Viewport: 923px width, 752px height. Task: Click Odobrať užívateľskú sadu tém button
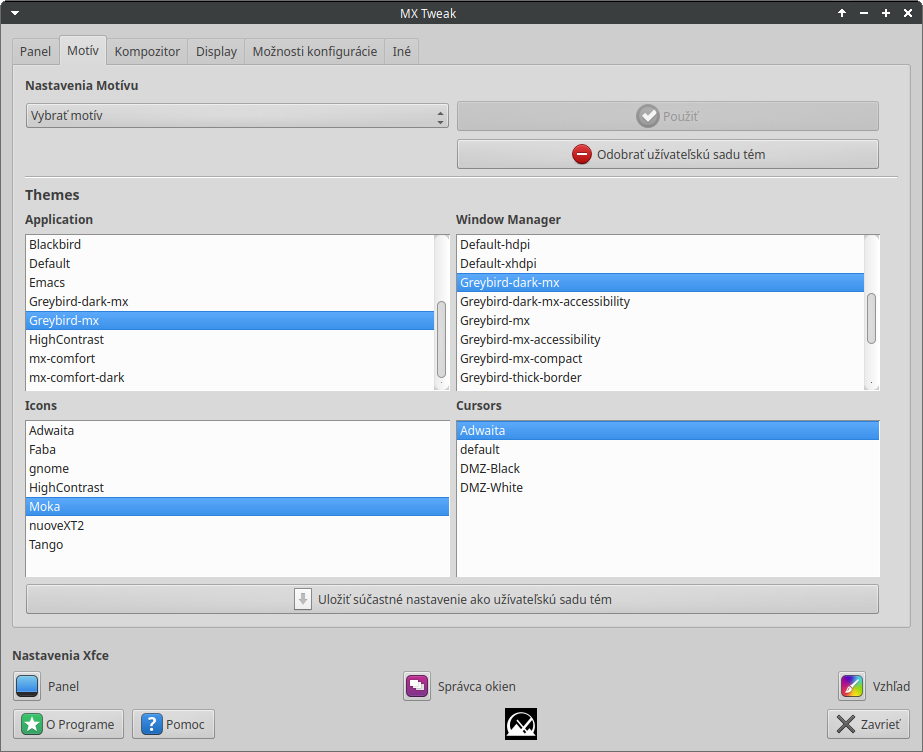click(668, 154)
